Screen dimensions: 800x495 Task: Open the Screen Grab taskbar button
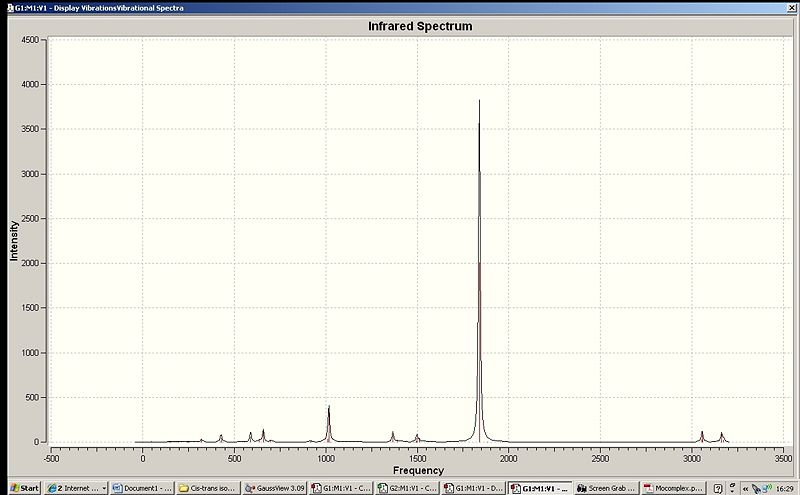point(606,488)
